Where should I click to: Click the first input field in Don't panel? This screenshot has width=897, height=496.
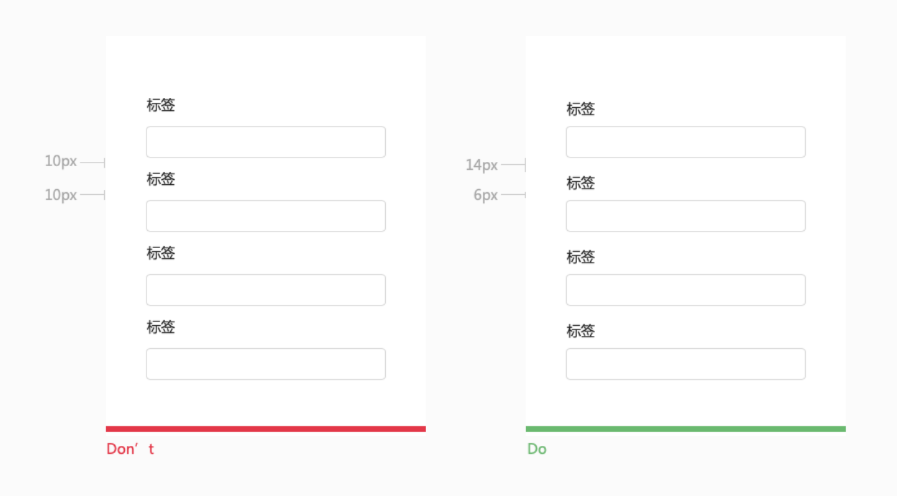pyautogui.click(x=265, y=142)
